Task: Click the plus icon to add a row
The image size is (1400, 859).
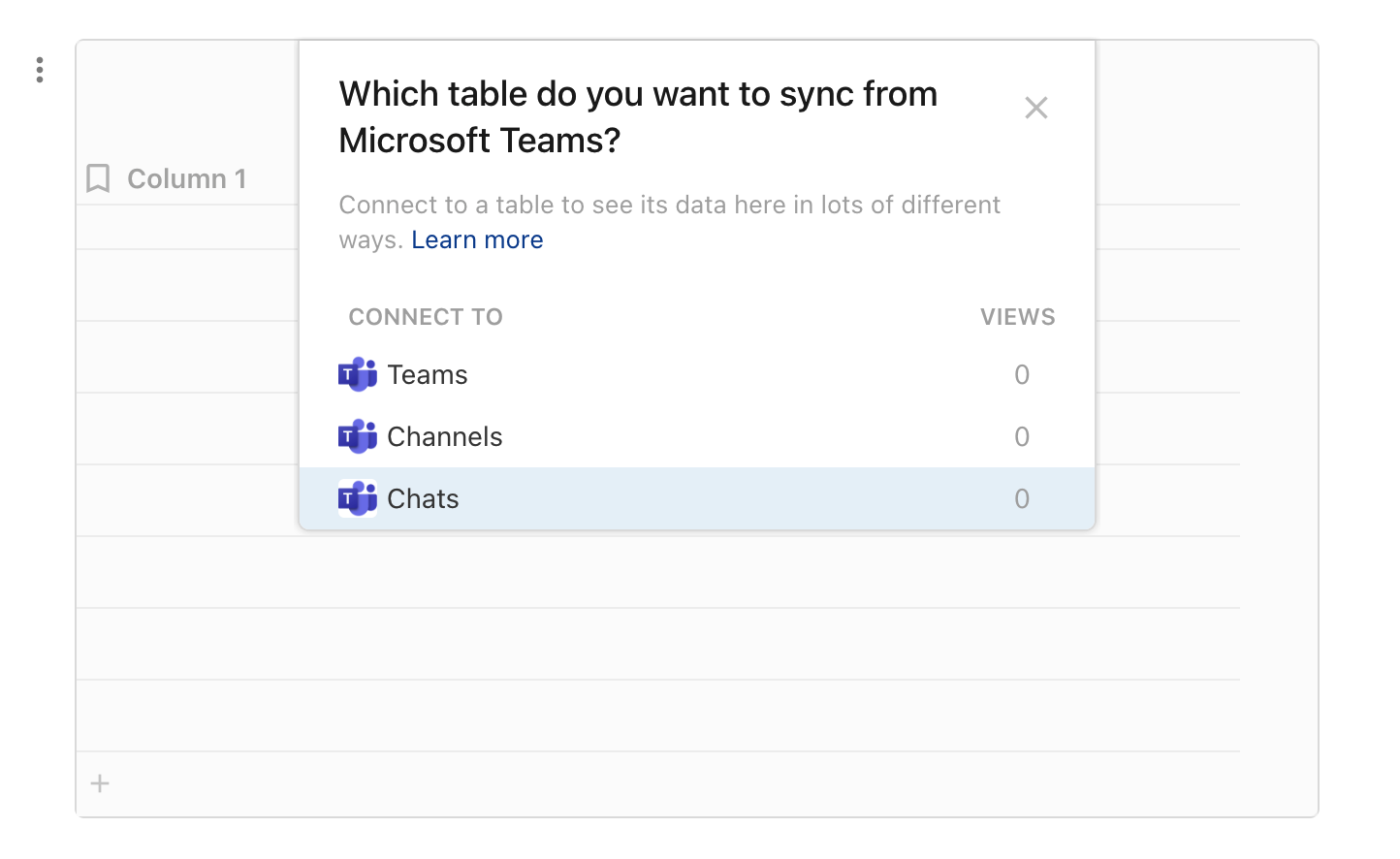Action: click(x=99, y=783)
